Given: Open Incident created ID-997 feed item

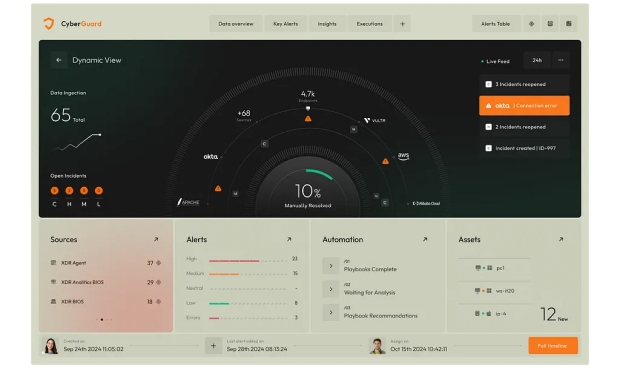Looking at the screenshot, I should [524, 148].
